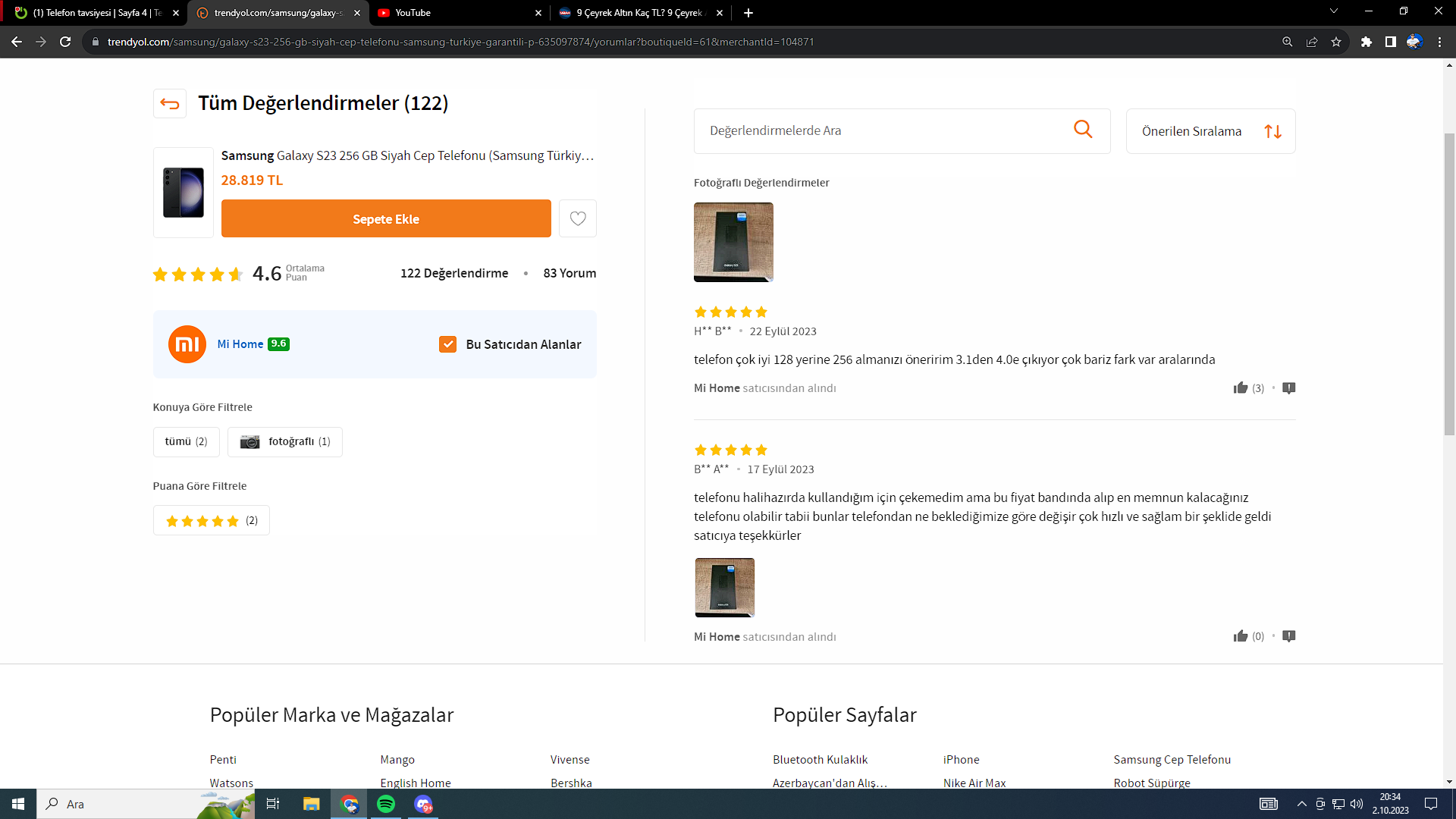Screen dimensions: 1456x819
Task: Like the H** B** review with thumbs up
Action: [x=1241, y=388]
